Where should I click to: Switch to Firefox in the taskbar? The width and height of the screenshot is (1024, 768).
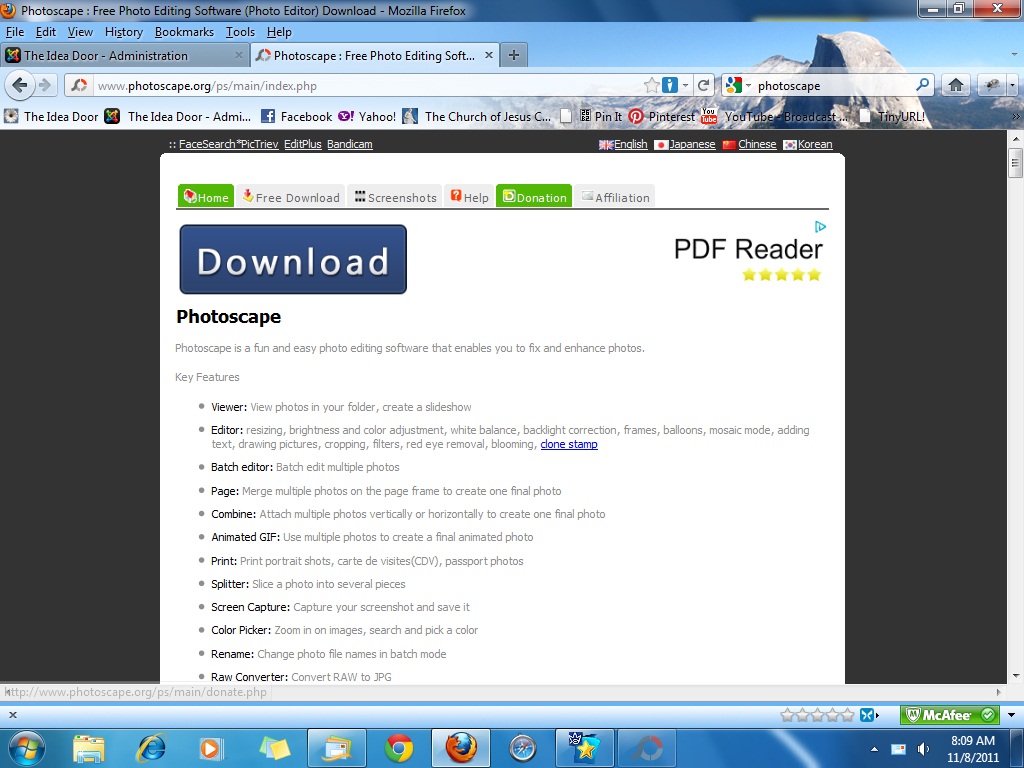(461, 748)
